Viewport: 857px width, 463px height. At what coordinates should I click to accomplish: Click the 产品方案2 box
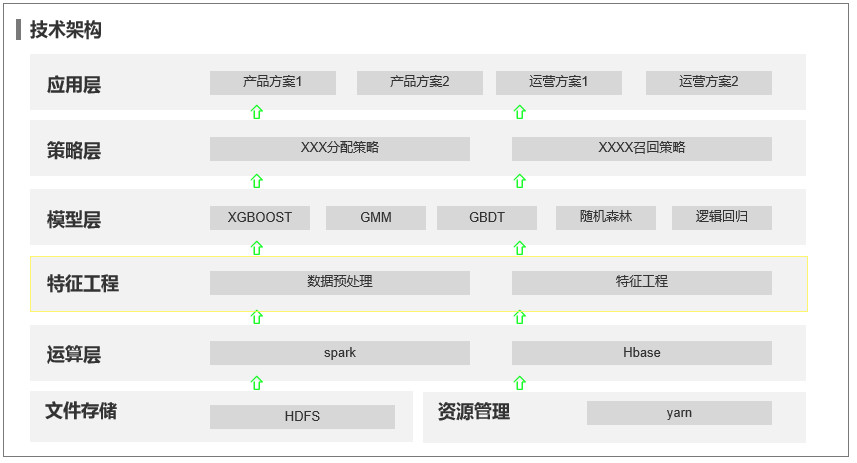click(419, 82)
